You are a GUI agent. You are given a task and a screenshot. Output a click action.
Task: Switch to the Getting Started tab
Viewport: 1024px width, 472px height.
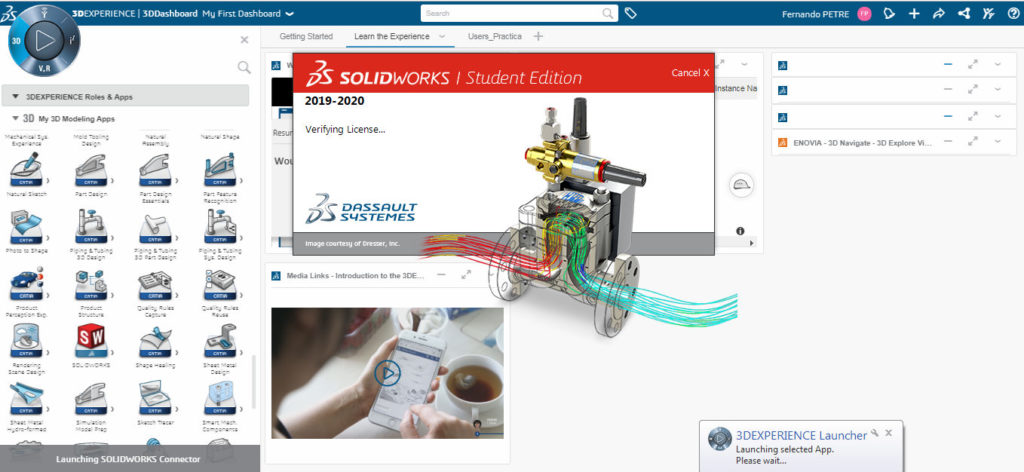point(306,37)
